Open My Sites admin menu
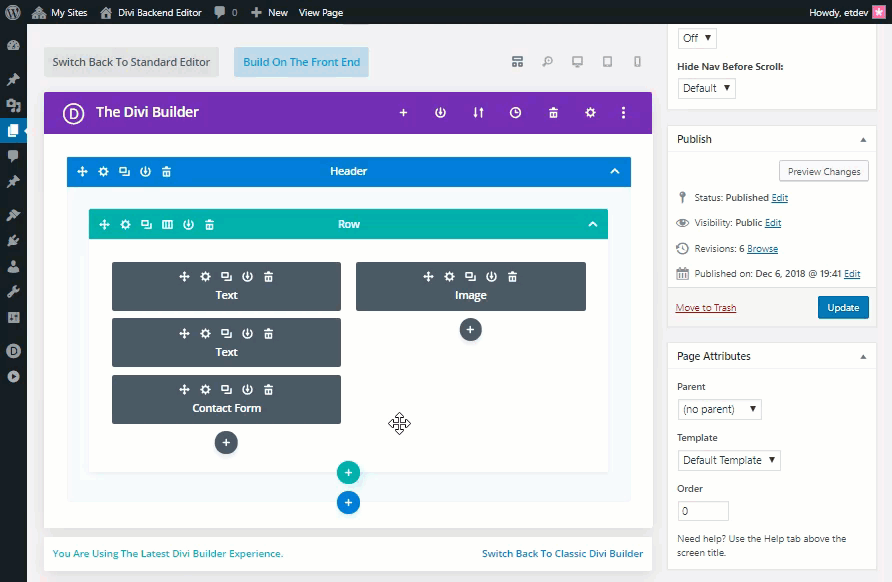892x582 pixels. (x=60, y=12)
